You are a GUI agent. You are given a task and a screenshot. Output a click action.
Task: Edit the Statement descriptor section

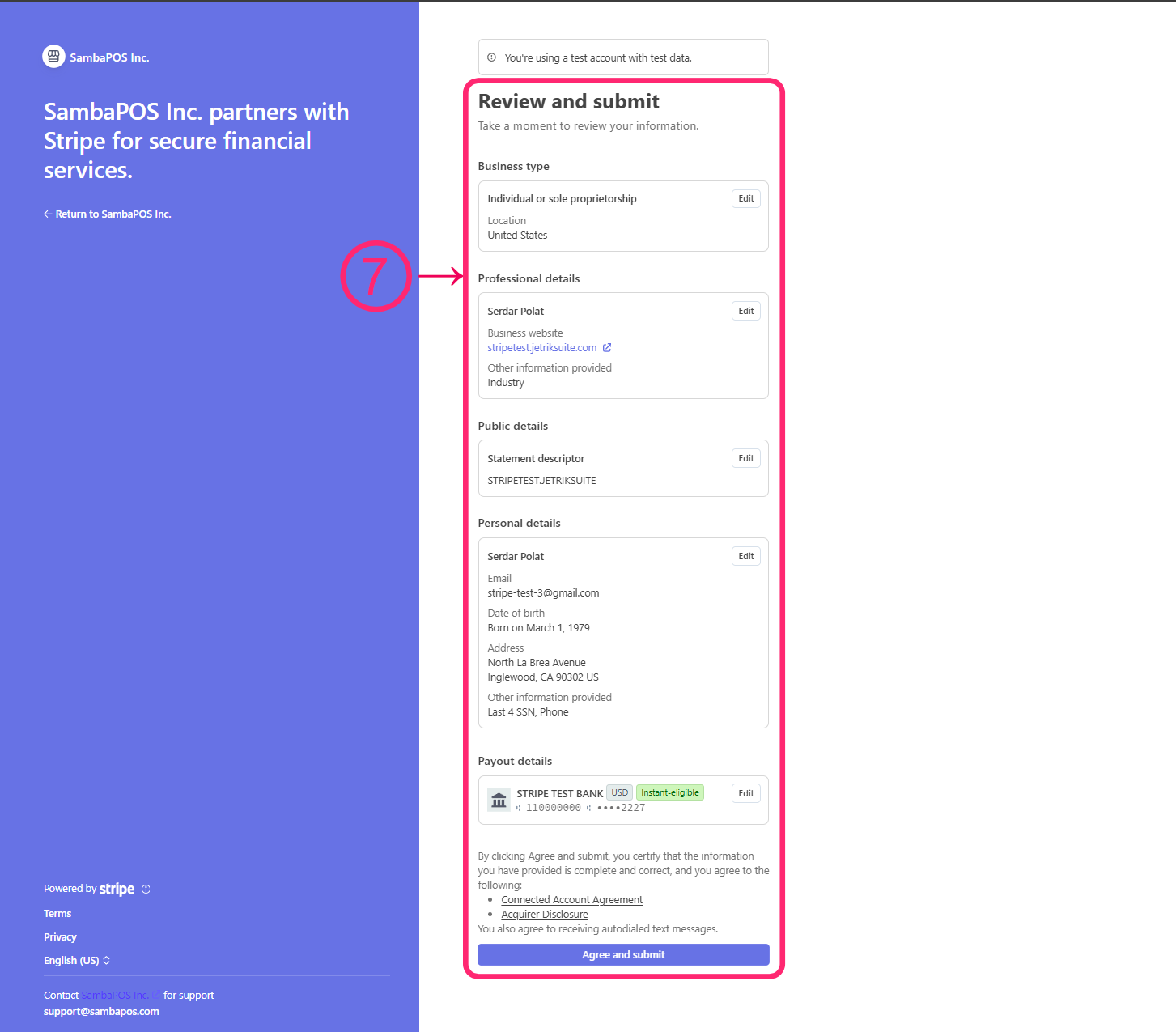(x=746, y=459)
